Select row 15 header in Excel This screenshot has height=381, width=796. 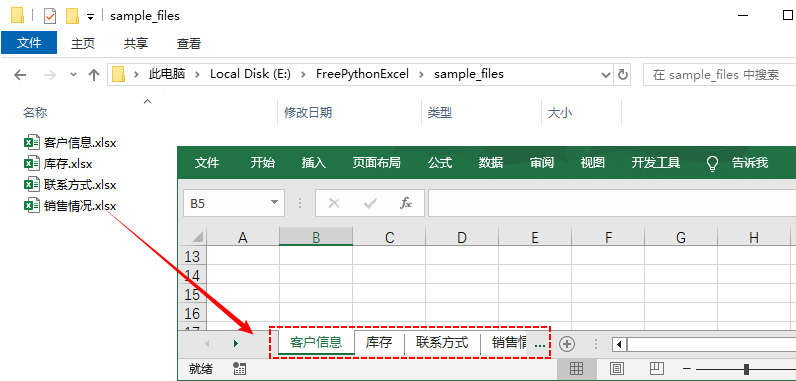[192, 294]
